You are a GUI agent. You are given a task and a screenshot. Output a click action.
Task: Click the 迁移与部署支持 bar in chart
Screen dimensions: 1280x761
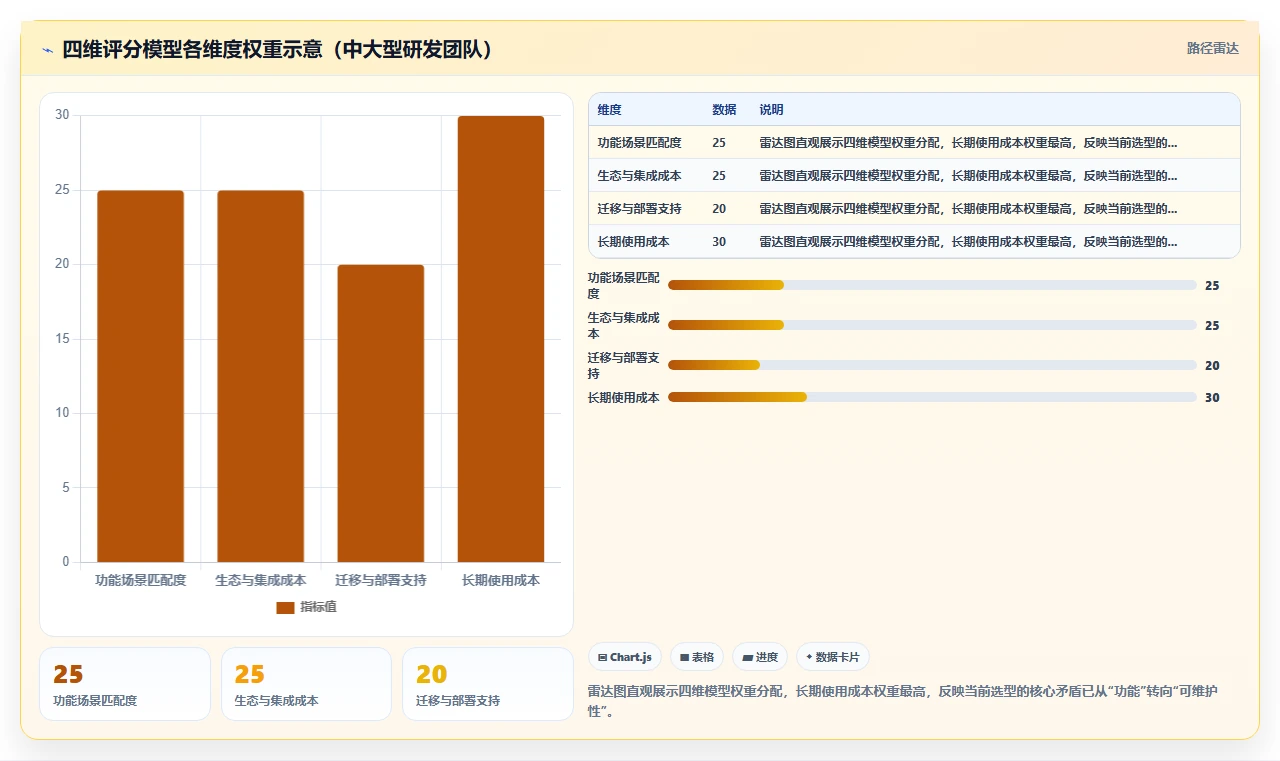coord(380,413)
